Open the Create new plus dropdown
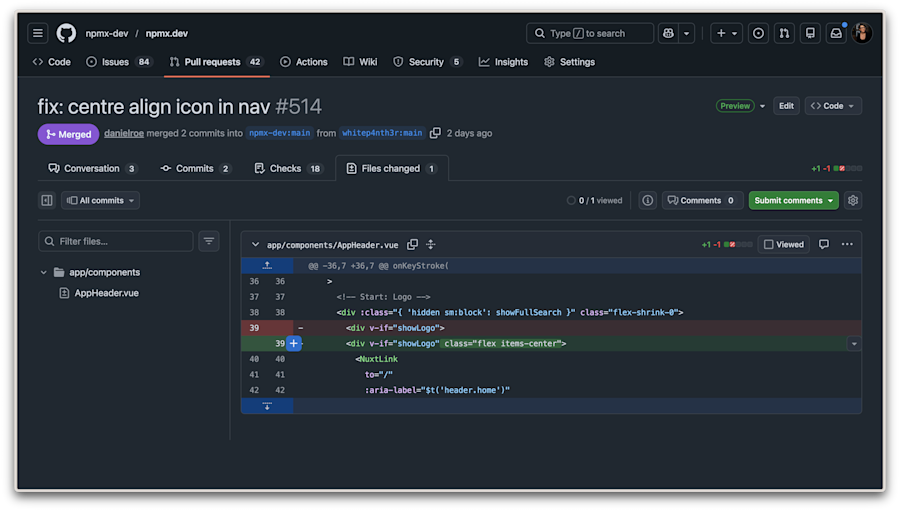 coord(726,33)
